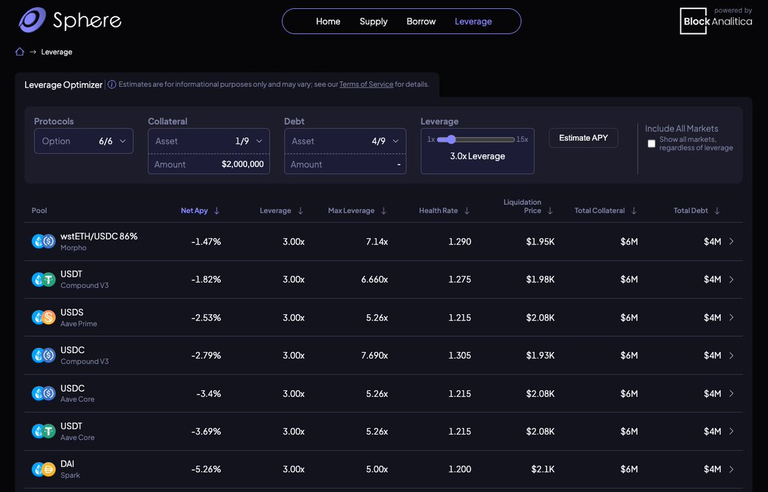Expand the DAI Spark row chevron
Image resolution: width=768 pixels, height=492 pixels.
(731, 469)
